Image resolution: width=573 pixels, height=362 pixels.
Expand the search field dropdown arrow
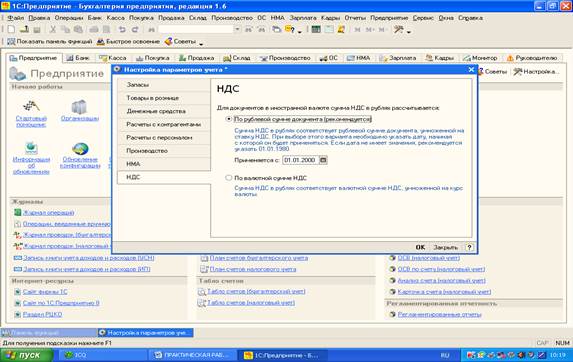coord(238,30)
